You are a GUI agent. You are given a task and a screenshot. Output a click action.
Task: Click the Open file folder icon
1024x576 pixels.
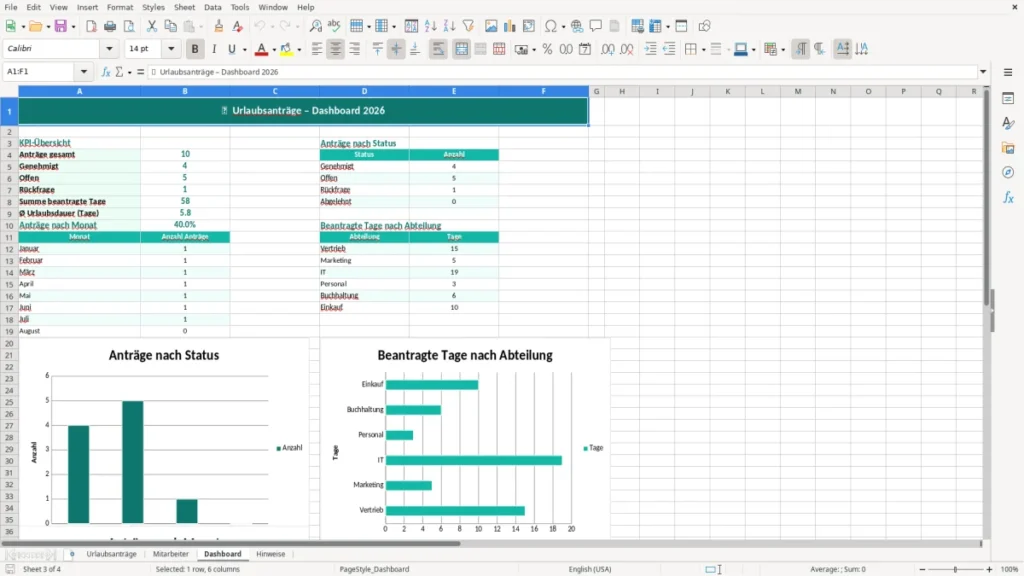[35, 26]
